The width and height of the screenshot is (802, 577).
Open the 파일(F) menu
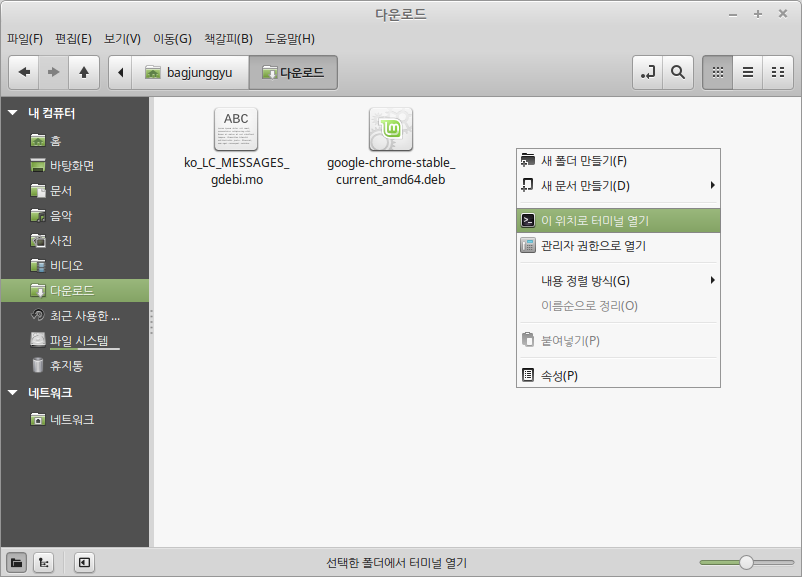tap(25, 39)
